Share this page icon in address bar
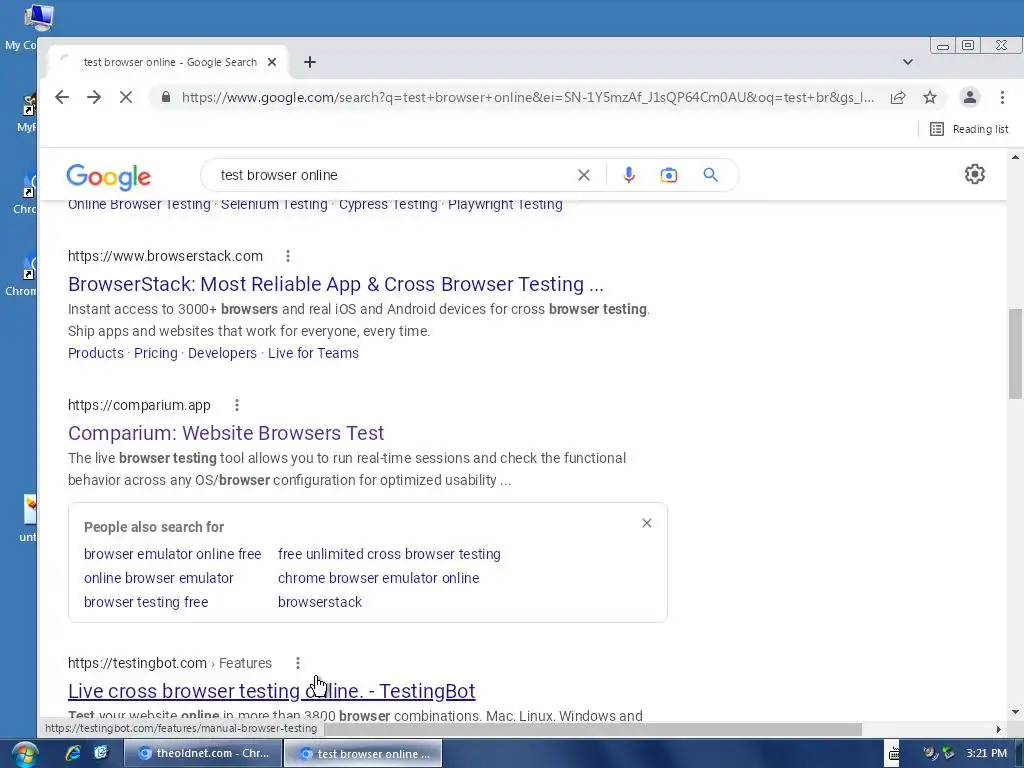Screen dimensions: 1024x768 898,97
